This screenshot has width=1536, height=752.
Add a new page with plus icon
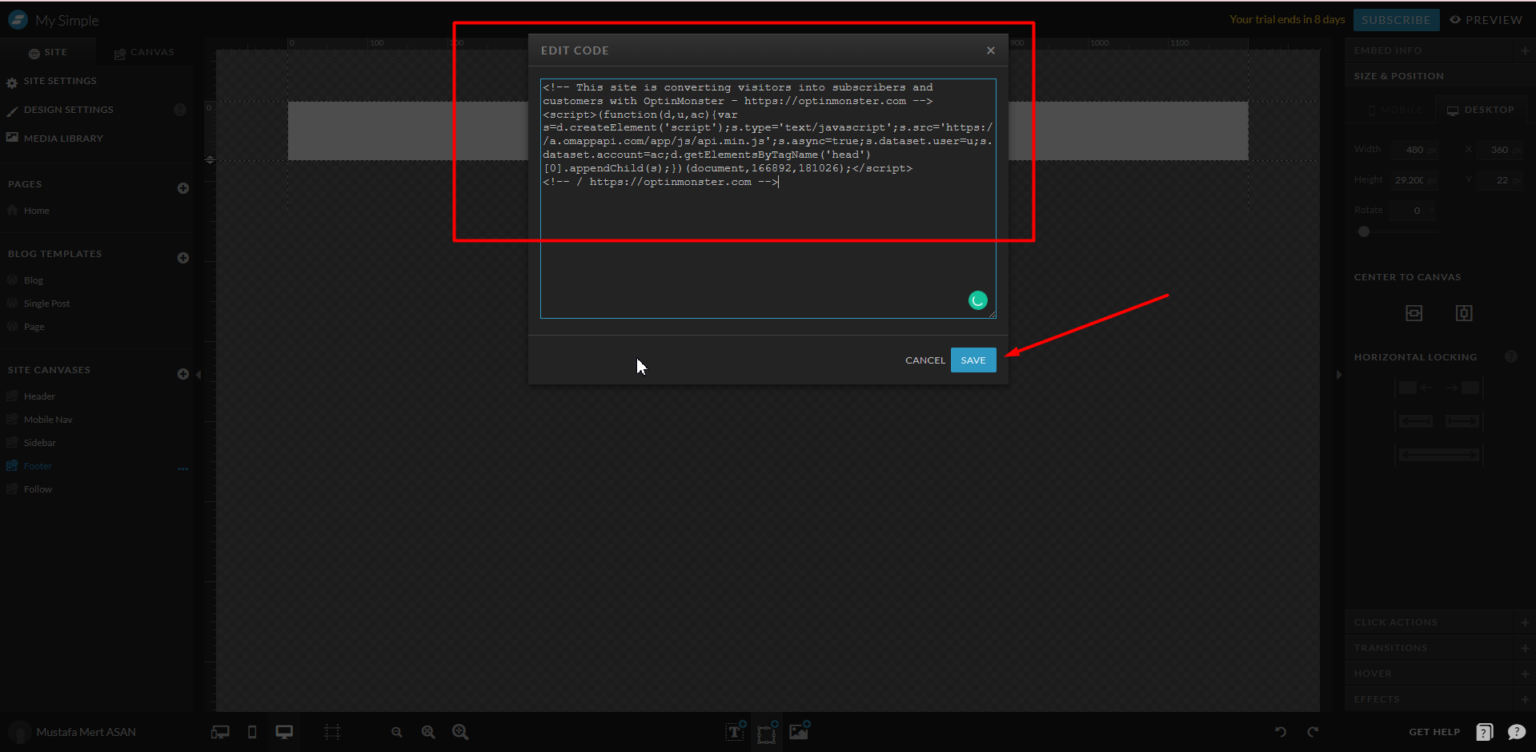point(183,188)
